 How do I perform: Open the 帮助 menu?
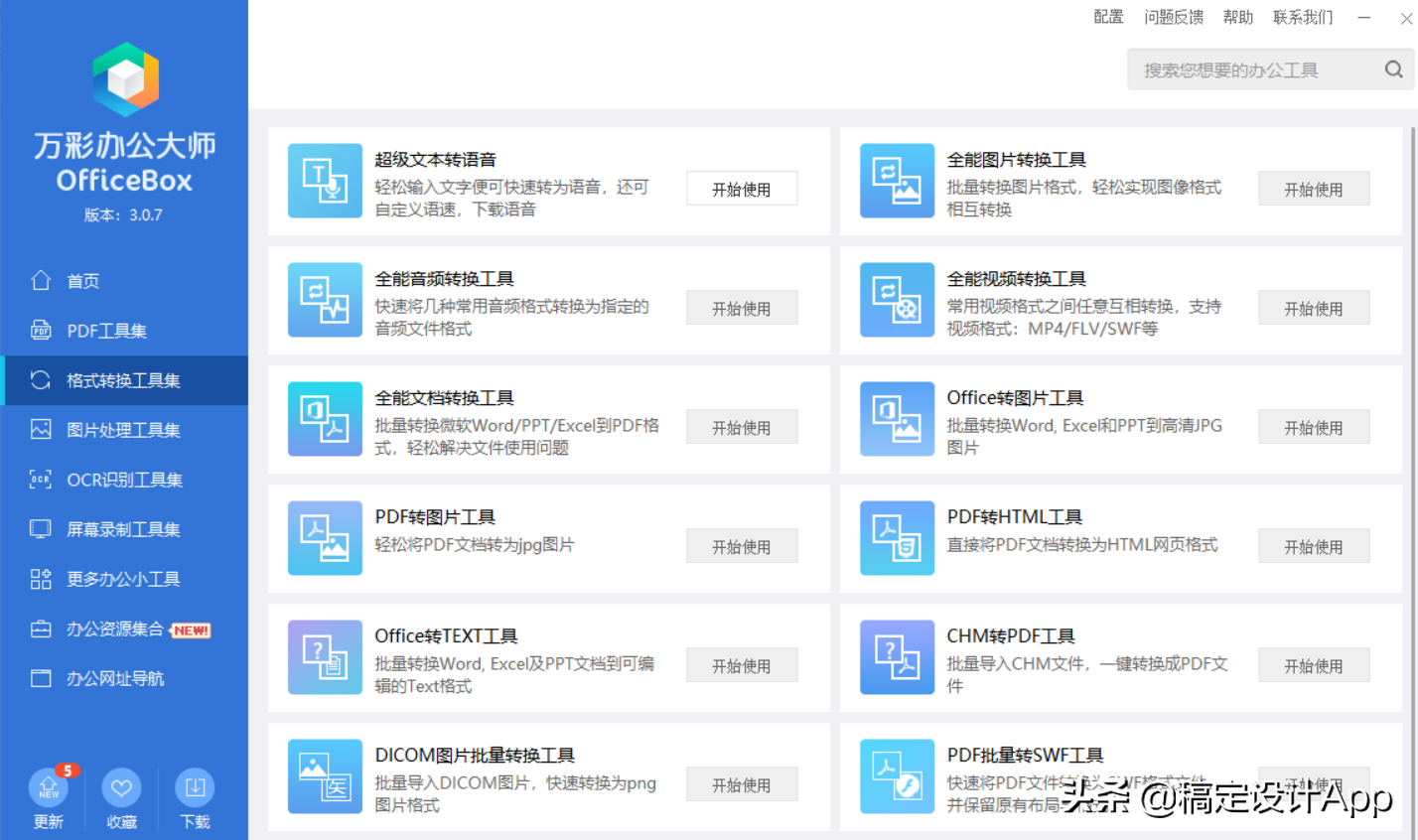pos(1238,17)
